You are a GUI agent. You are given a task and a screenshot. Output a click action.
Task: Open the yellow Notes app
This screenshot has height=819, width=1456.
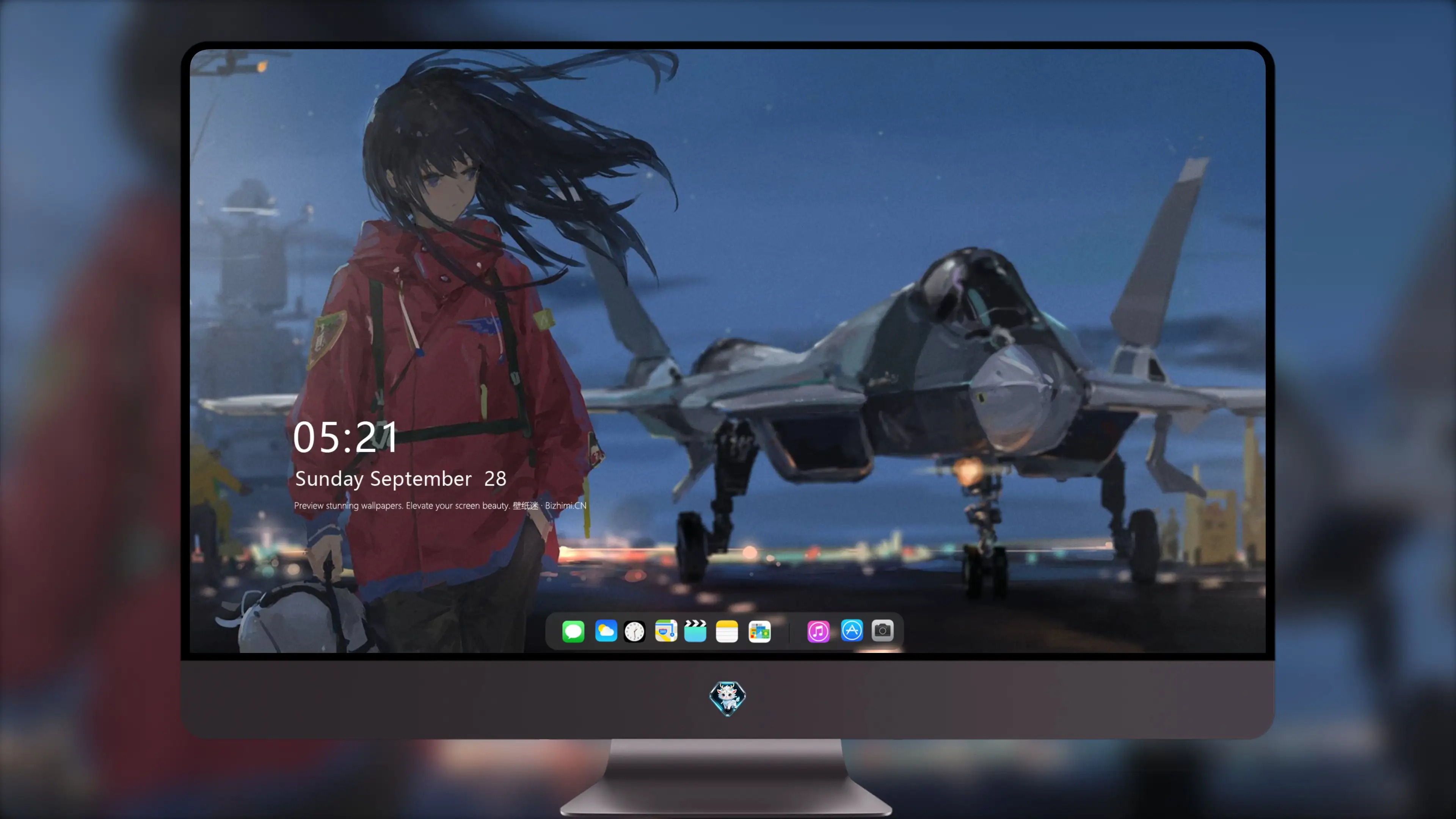(727, 631)
